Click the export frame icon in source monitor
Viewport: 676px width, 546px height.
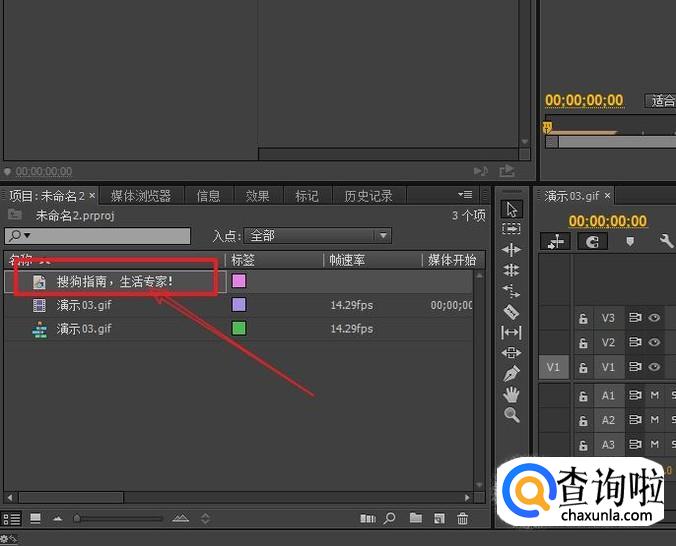pyautogui.click(x=507, y=171)
